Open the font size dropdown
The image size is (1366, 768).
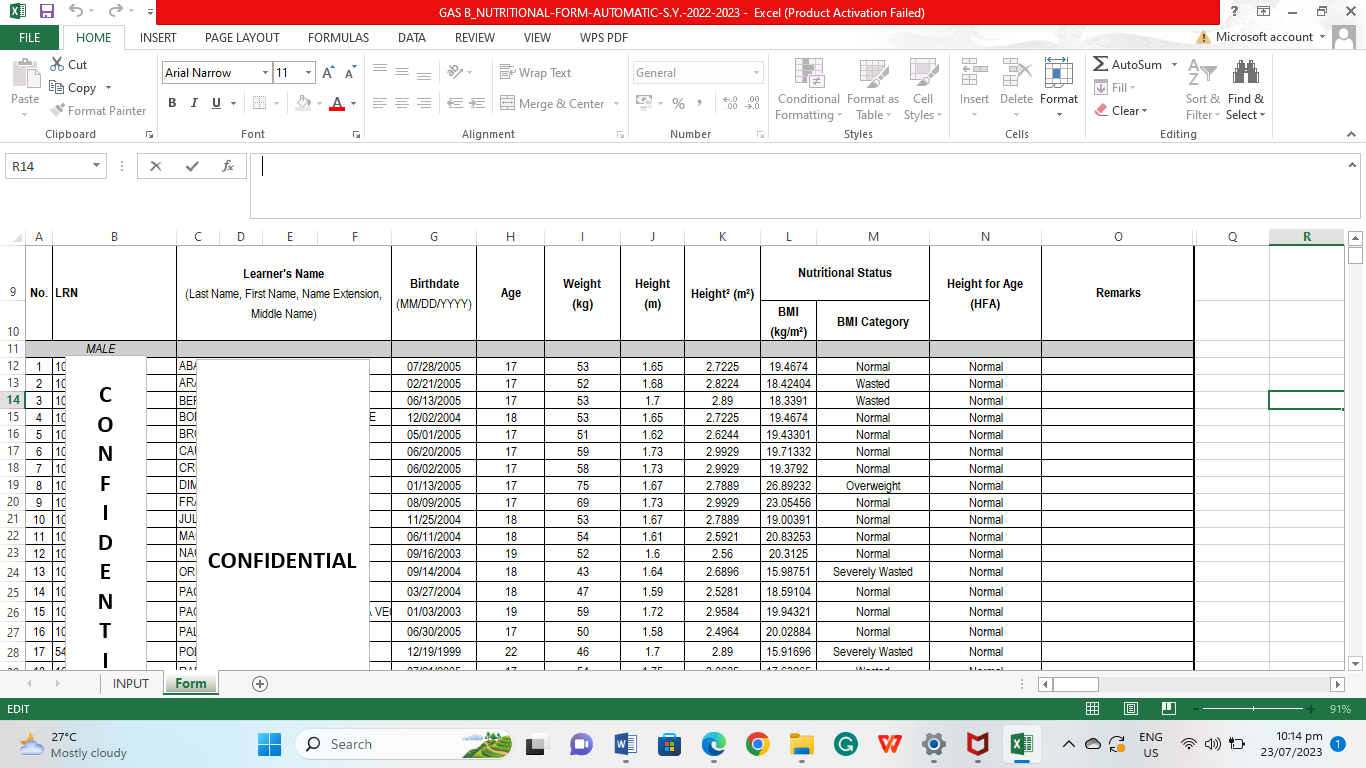309,73
